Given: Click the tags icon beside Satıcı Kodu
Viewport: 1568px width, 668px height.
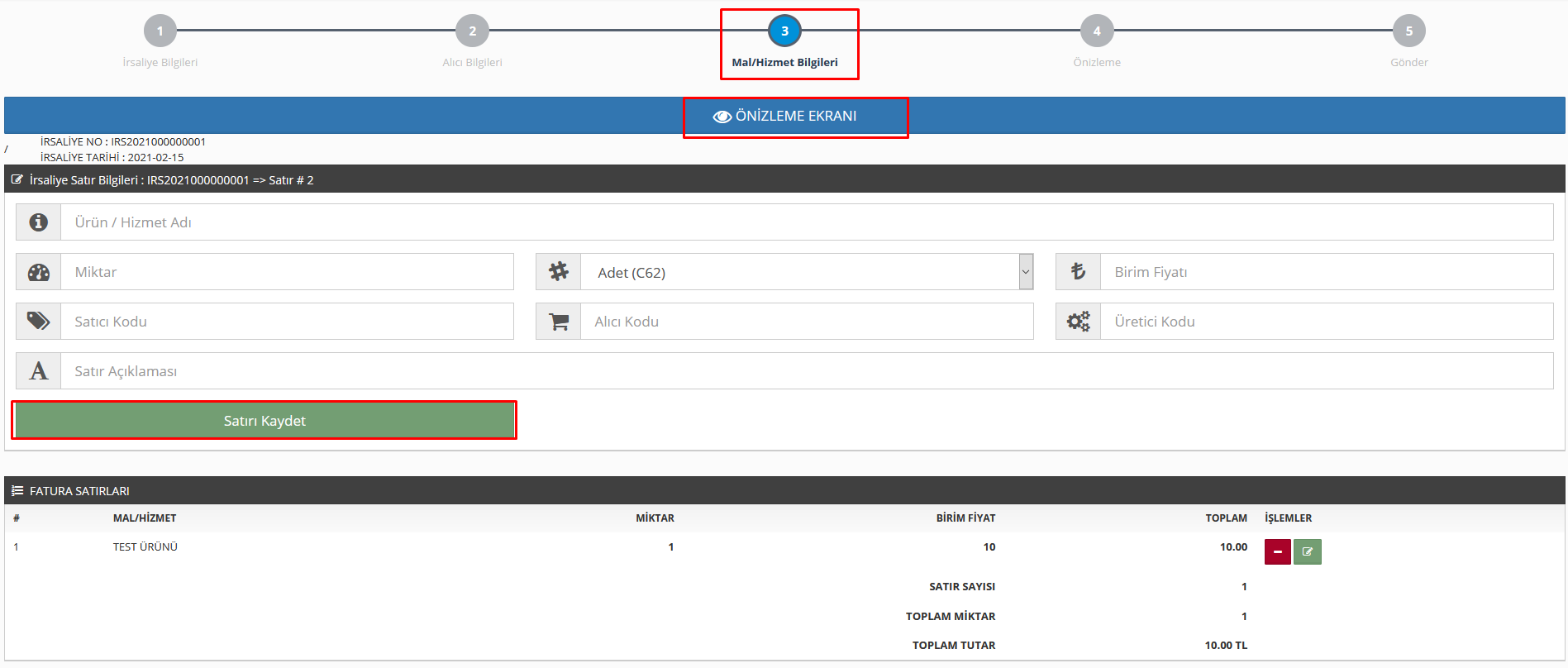Looking at the screenshot, I should pos(38,322).
